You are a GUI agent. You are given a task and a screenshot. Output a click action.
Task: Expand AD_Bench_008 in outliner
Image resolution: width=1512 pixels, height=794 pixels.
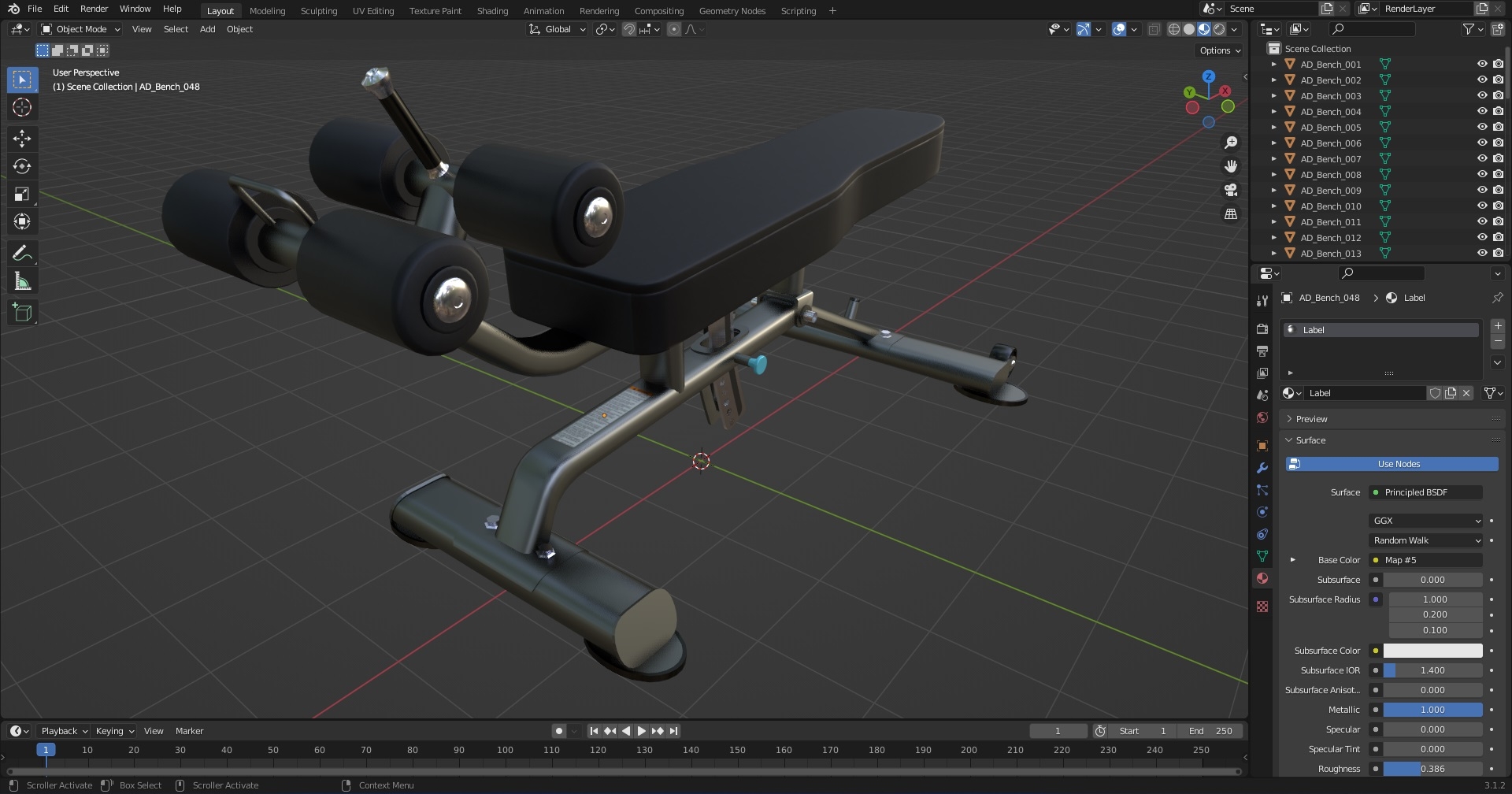tap(1274, 175)
